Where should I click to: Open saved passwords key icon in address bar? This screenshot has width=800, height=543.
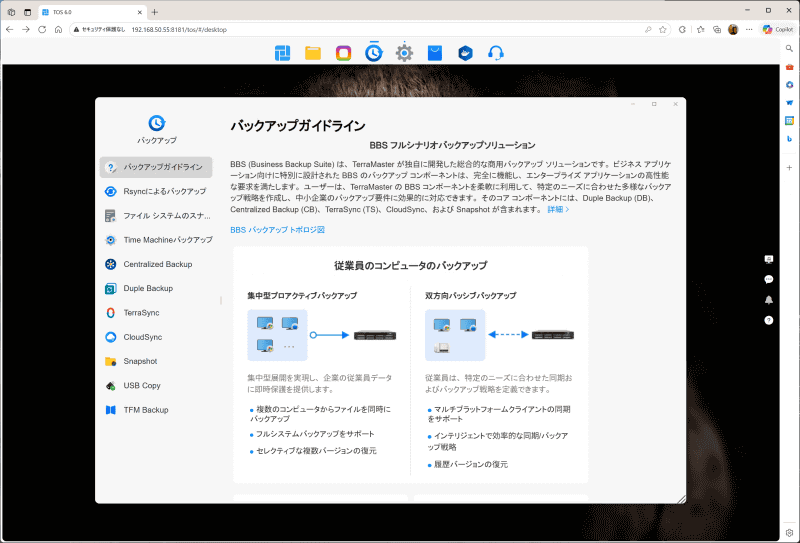pyautogui.click(x=648, y=30)
